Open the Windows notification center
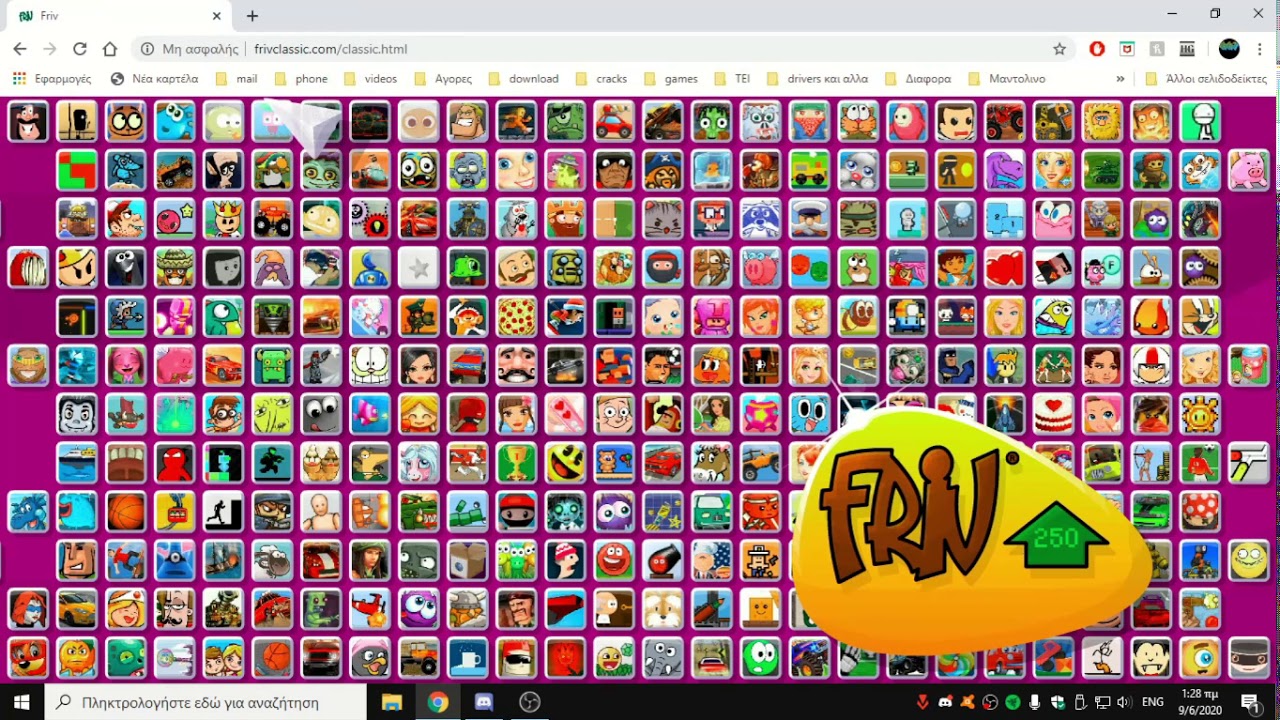Viewport: 1280px width, 720px height. pyautogui.click(x=1250, y=702)
